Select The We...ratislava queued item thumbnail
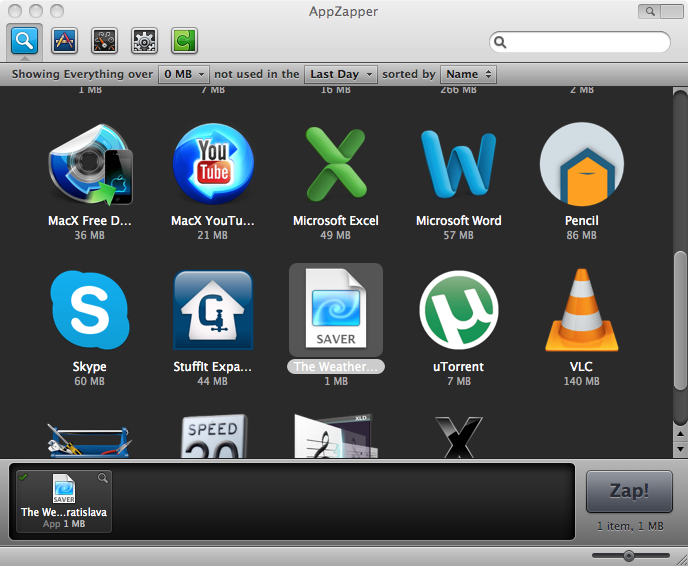688x566 pixels. (x=64, y=488)
